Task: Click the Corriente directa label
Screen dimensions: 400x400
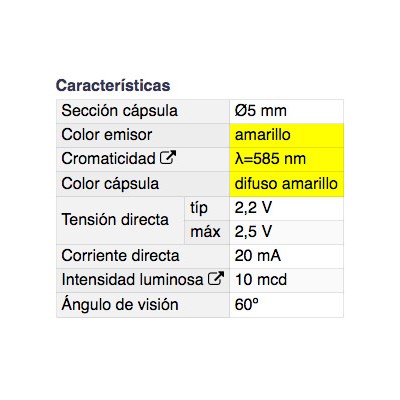Action: pos(120,256)
